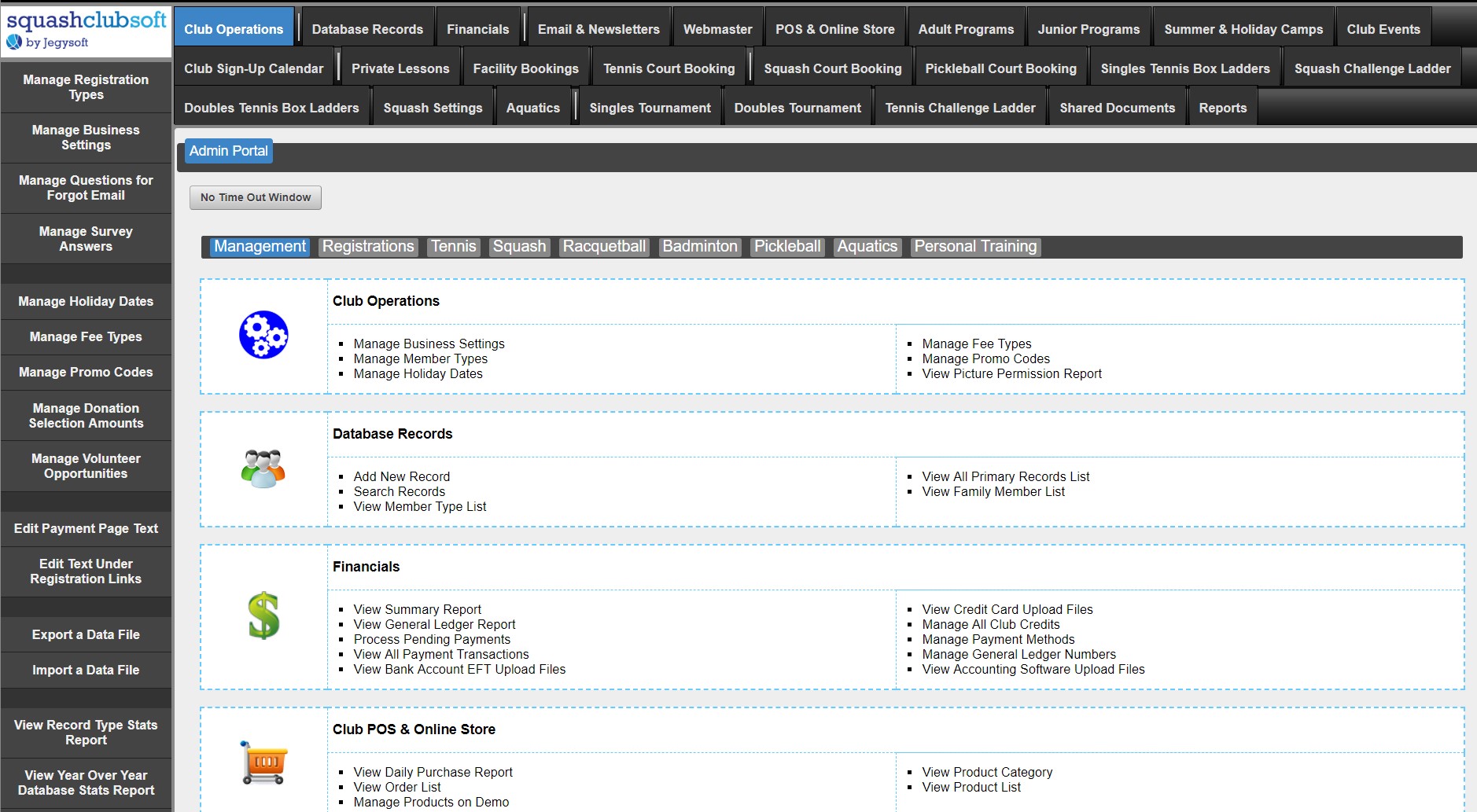Click Import a Data File
1477x812 pixels.
86,670
